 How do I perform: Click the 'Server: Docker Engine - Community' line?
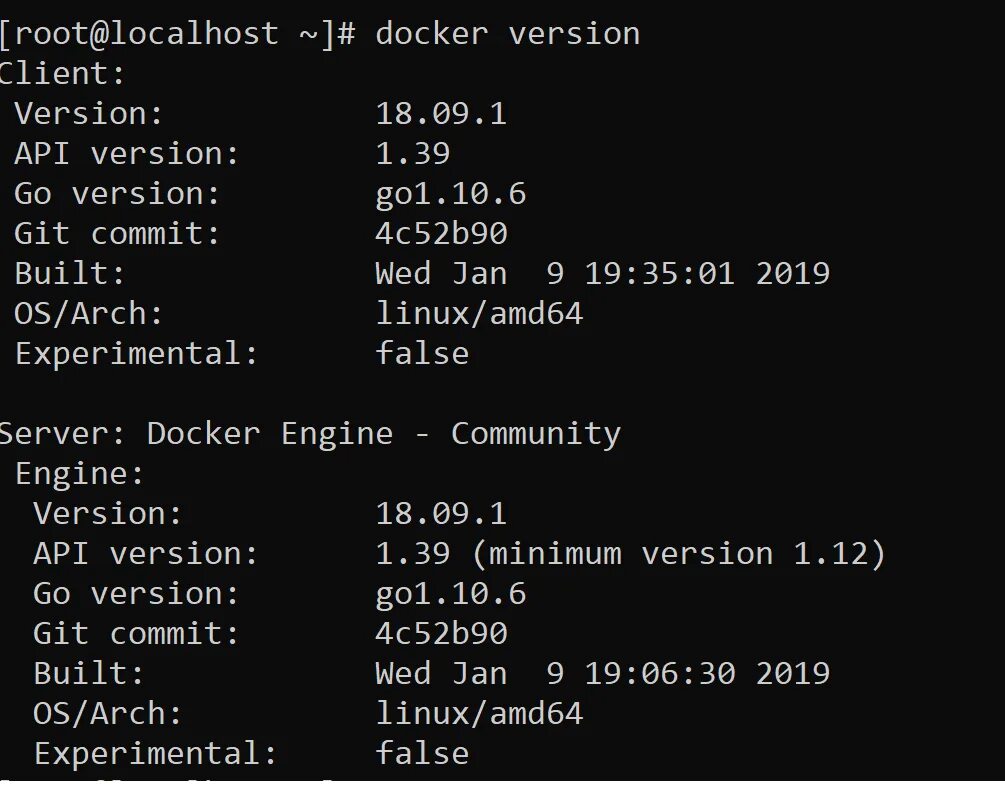[x=310, y=433]
